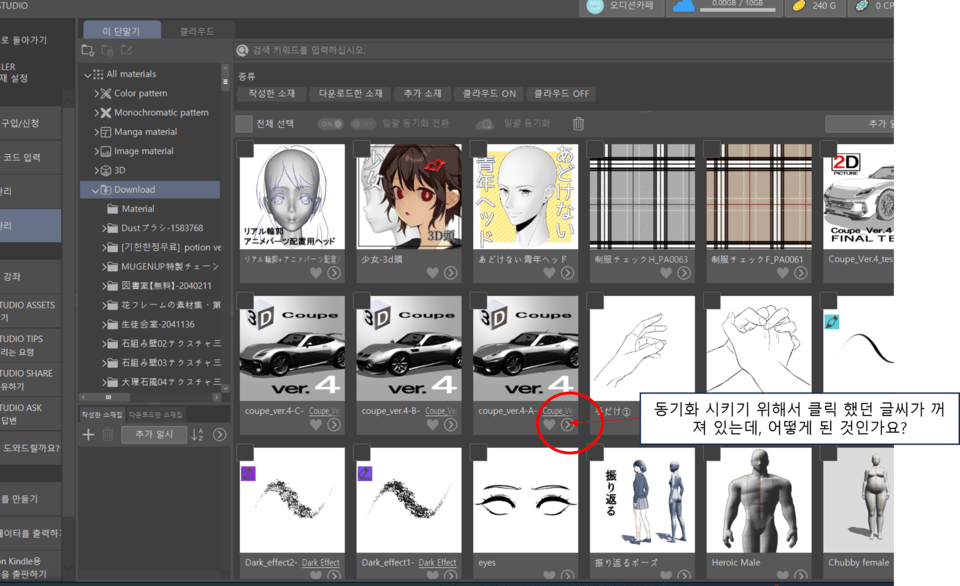Favorite coupe_ver.4-C- with its heart
Screen dimensions: 960x586
(x=316, y=424)
